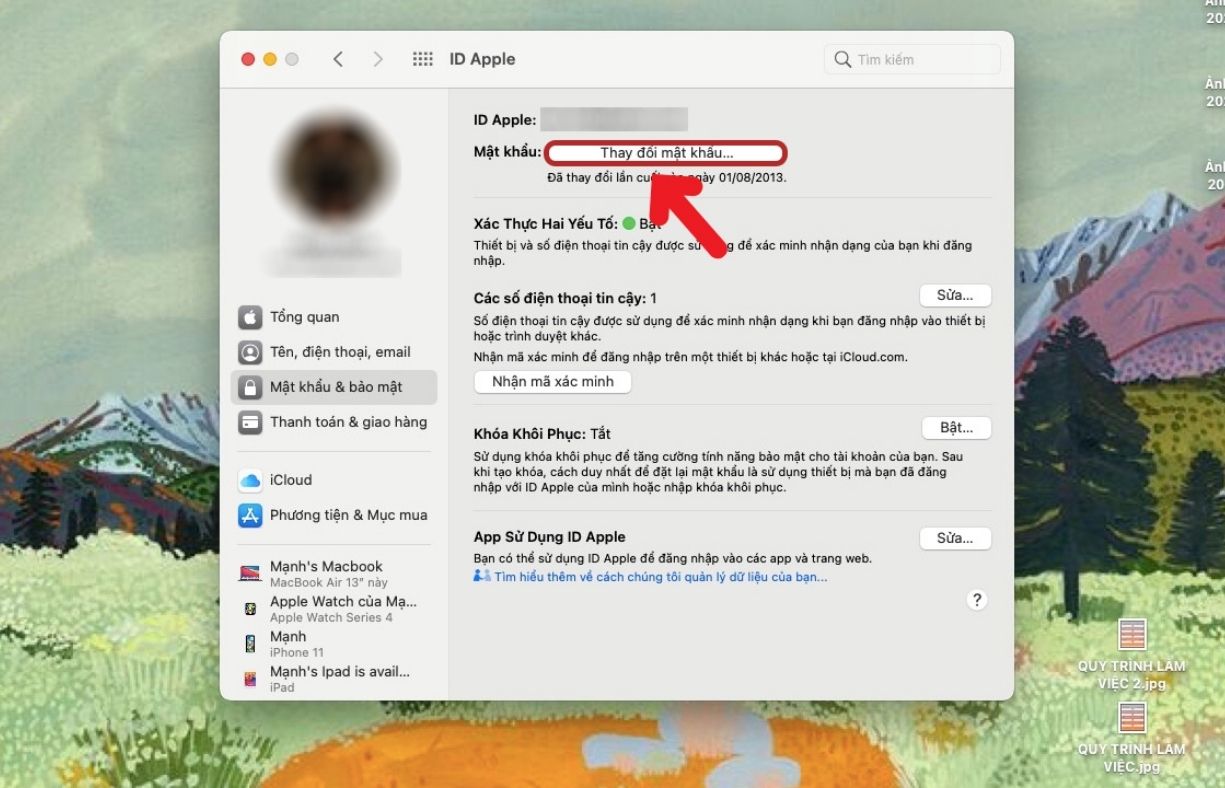Open Tổng quan section
Viewport: 1225px width, 788px height.
tap(334, 318)
